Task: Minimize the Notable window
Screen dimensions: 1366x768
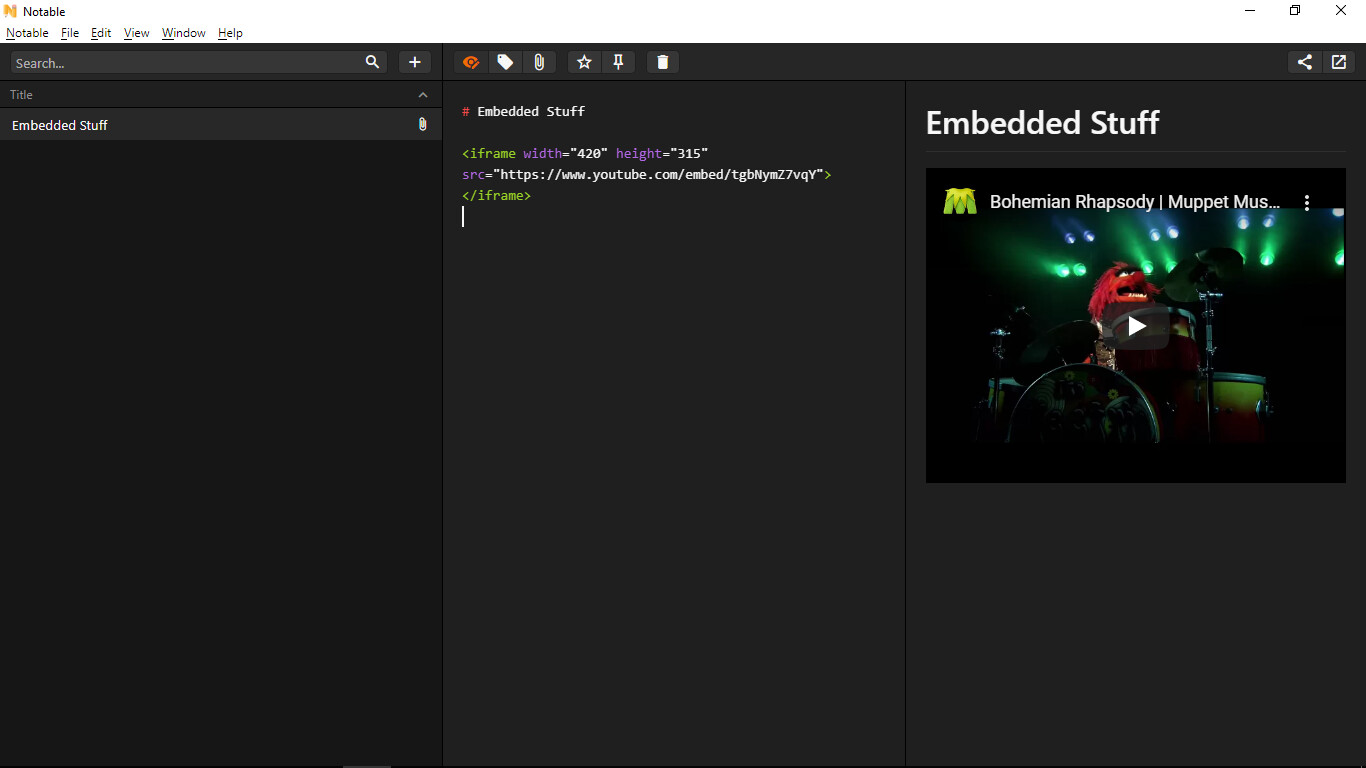Action: [1250, 11]
